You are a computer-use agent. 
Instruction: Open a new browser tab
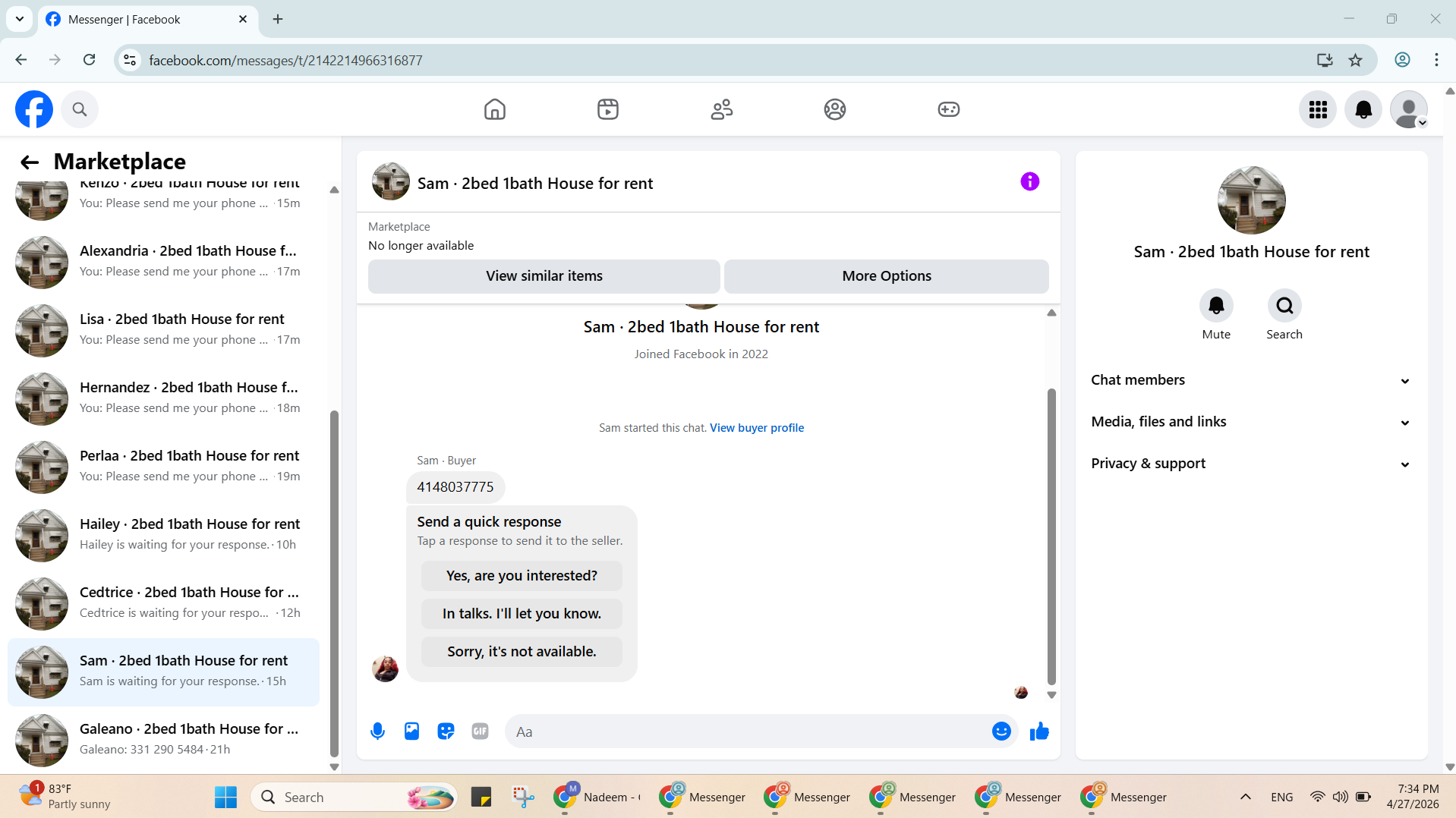pyautogui.click(x=278, y=19)
